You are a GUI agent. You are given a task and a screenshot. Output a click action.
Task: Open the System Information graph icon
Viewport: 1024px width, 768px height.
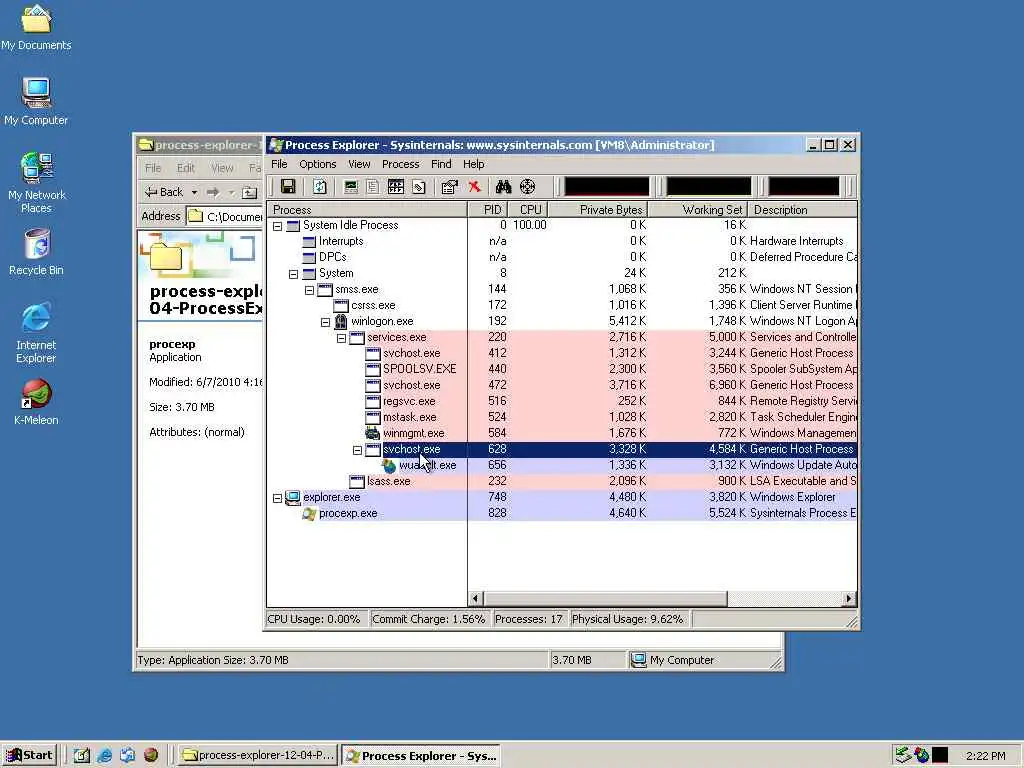click(351, 187)
